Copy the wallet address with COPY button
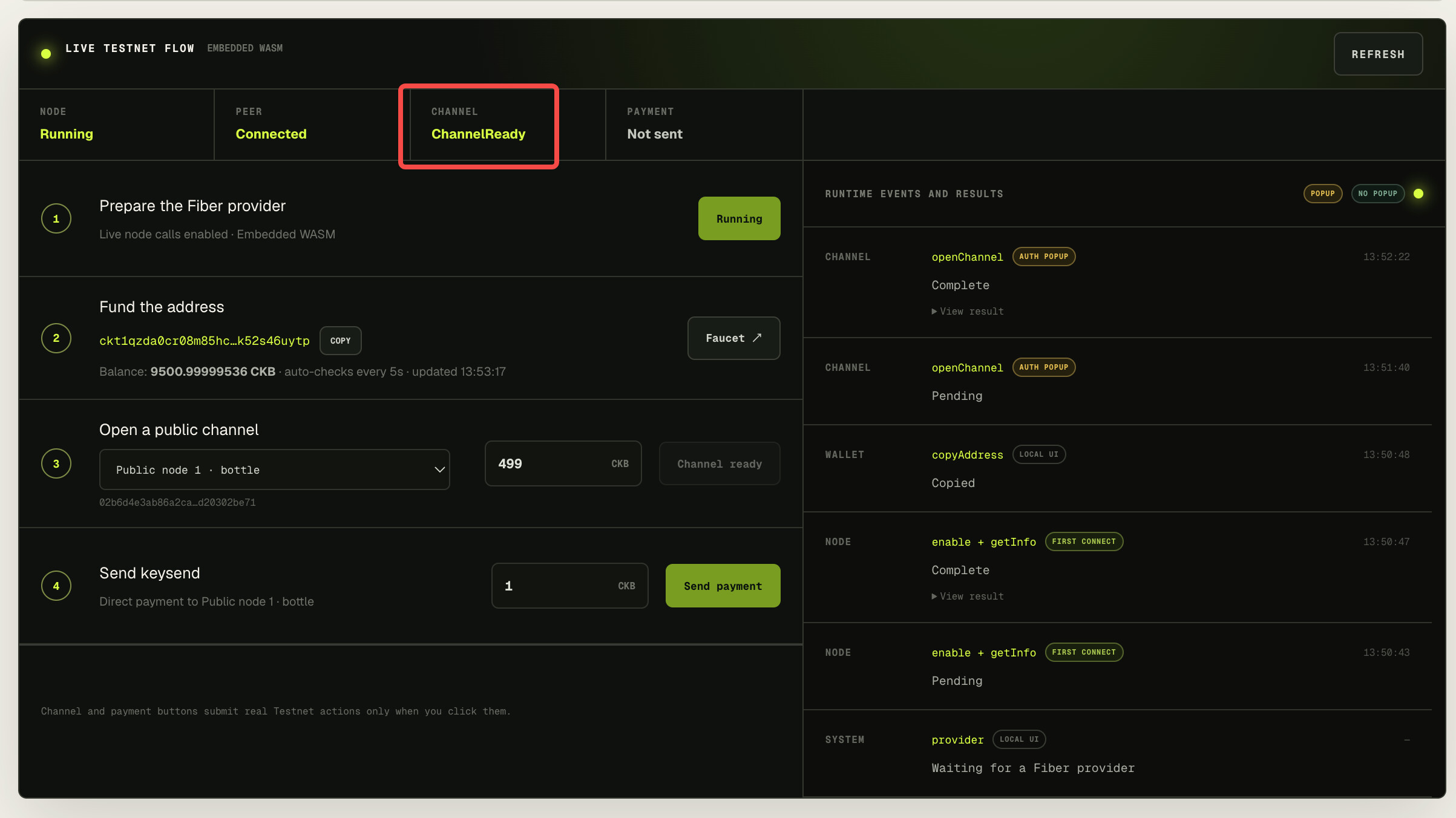Viewport: 1456px width, 818px height. pos(340,341)
